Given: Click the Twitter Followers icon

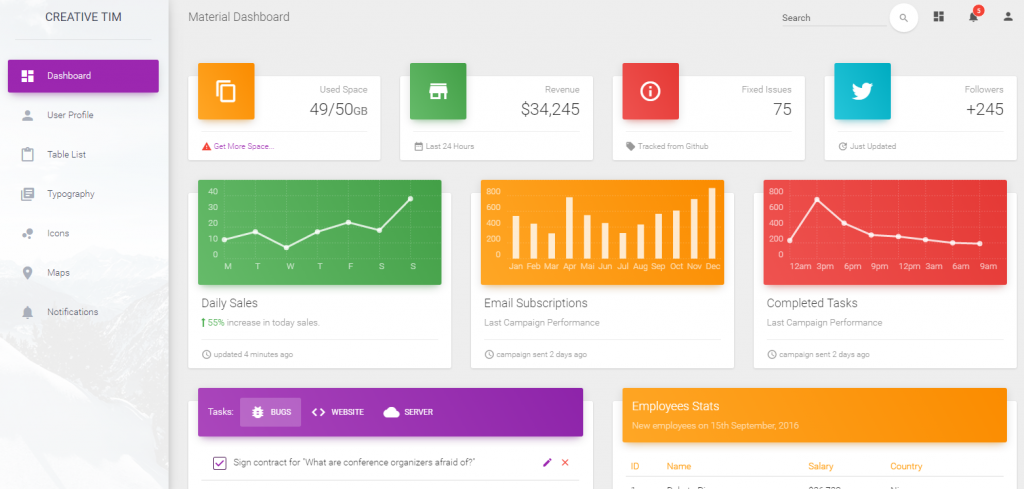Looking at the screenshot, I should click(862, 91).
